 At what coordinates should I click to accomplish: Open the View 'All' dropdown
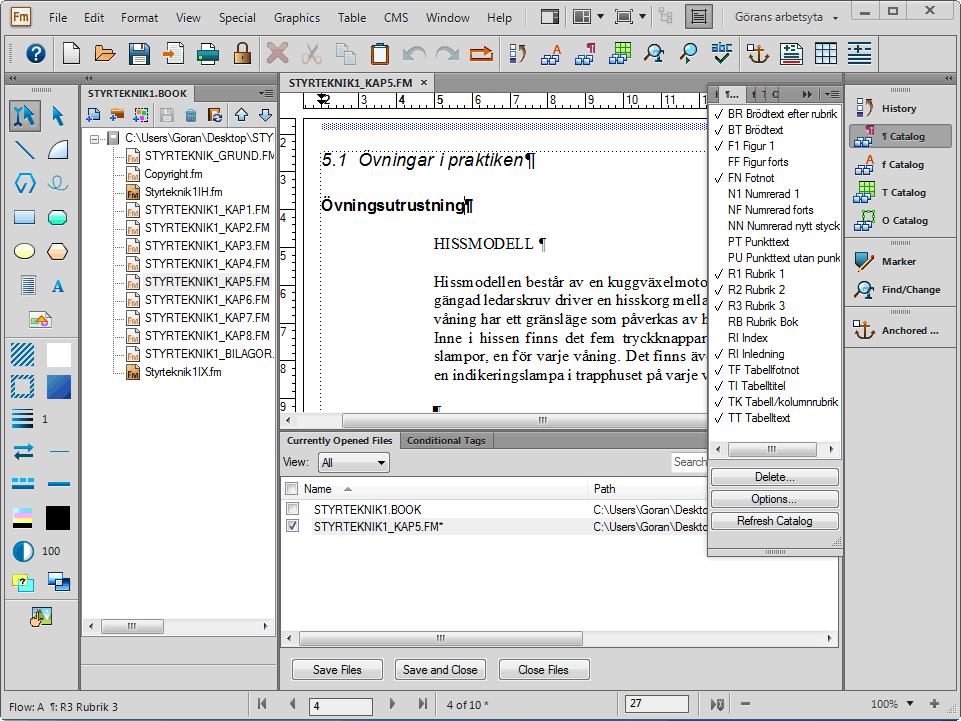[353, 463]
